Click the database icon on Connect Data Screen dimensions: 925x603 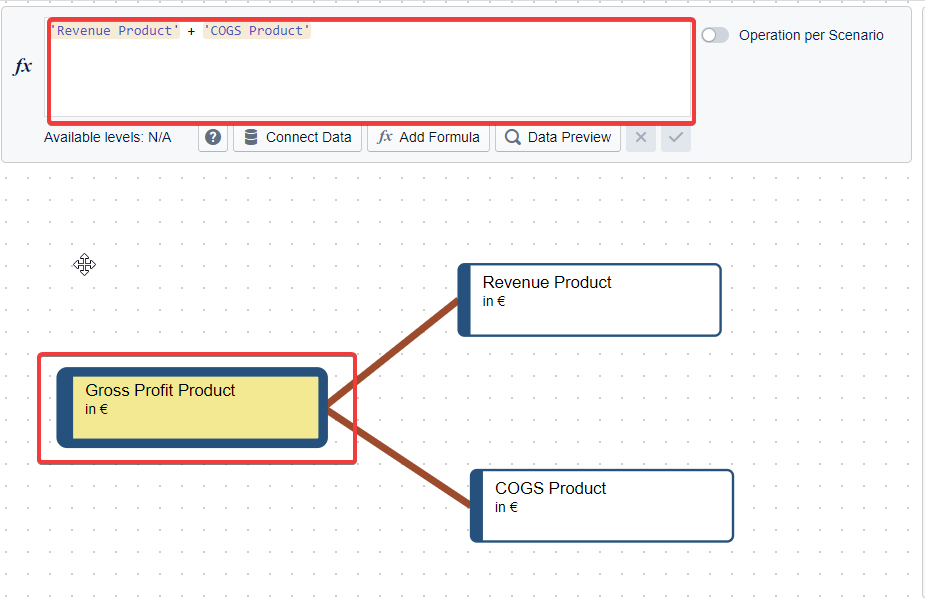coord(250,137)
